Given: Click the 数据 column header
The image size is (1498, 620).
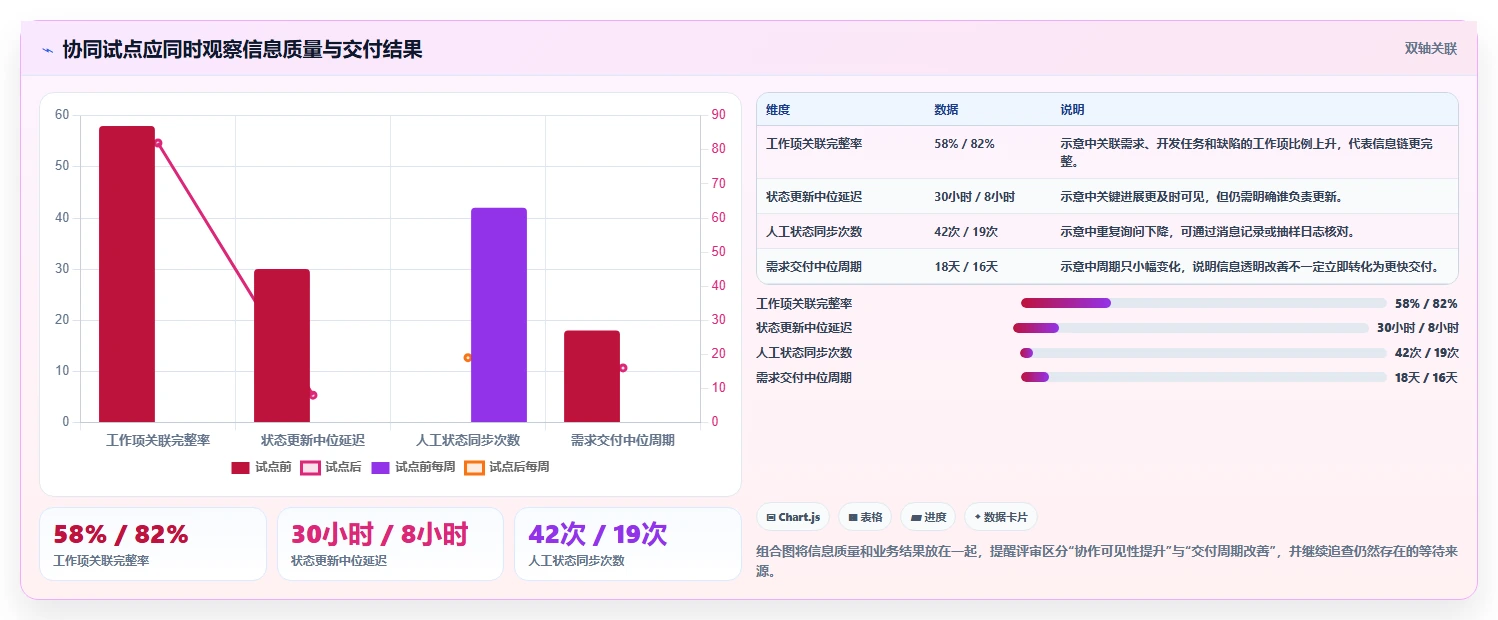Looking at the screenshot, I should [946, 110].
